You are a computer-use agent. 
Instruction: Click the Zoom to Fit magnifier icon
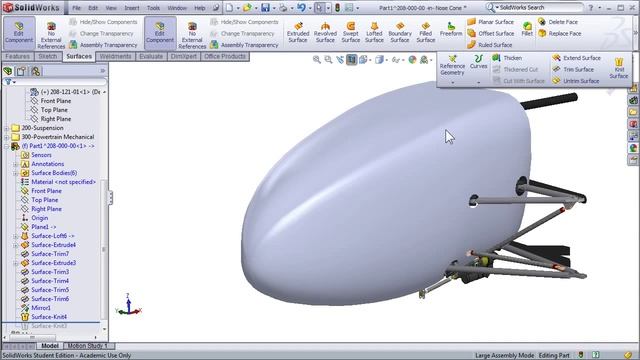[316, 60]
